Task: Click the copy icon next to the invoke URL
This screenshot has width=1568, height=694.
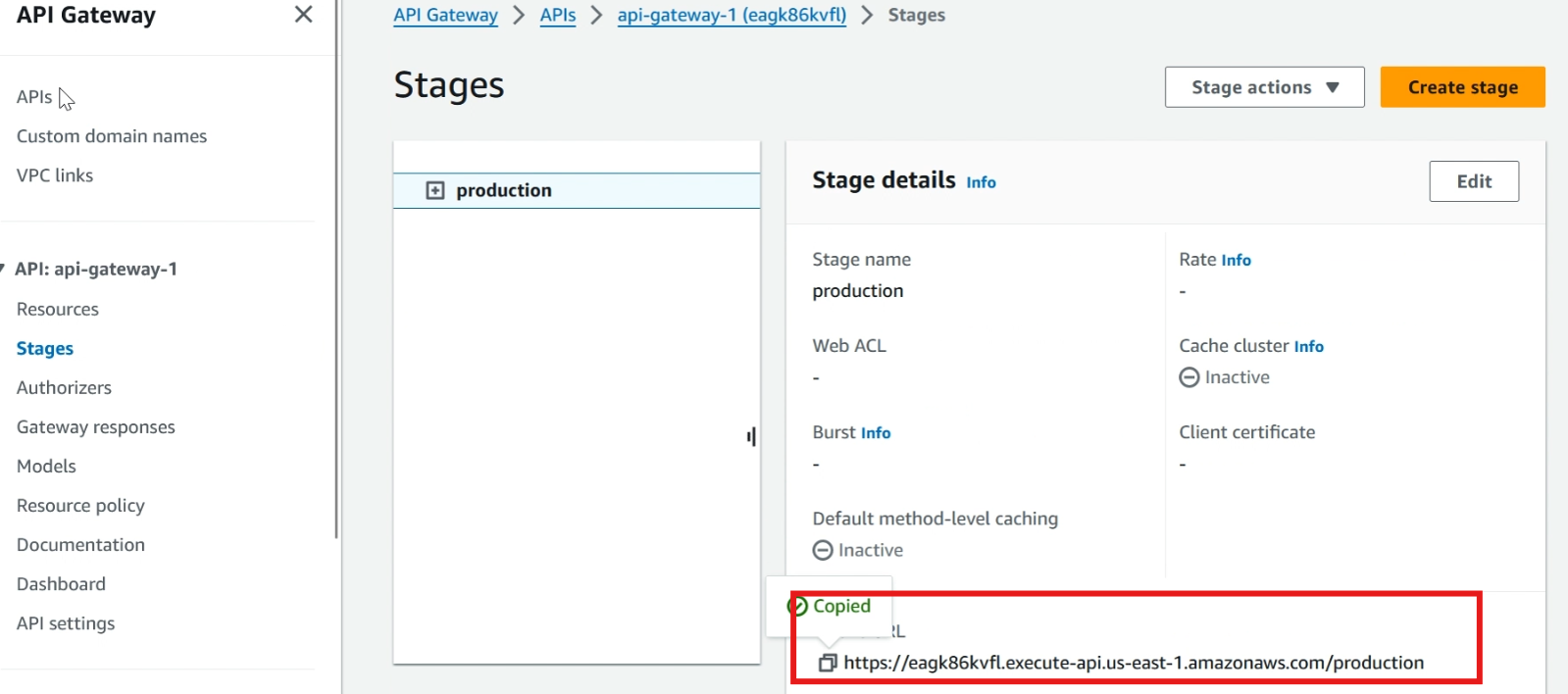Action: point(828,663)
